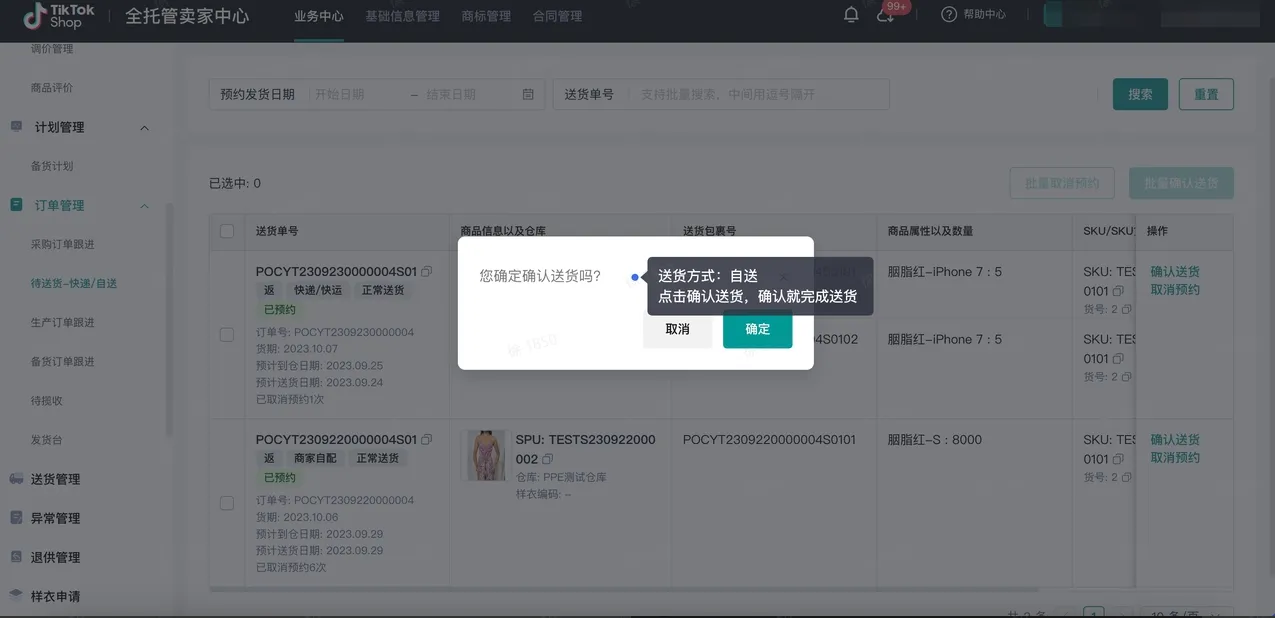Open 采购订单跟进 in the sidebar

(63, 244)
